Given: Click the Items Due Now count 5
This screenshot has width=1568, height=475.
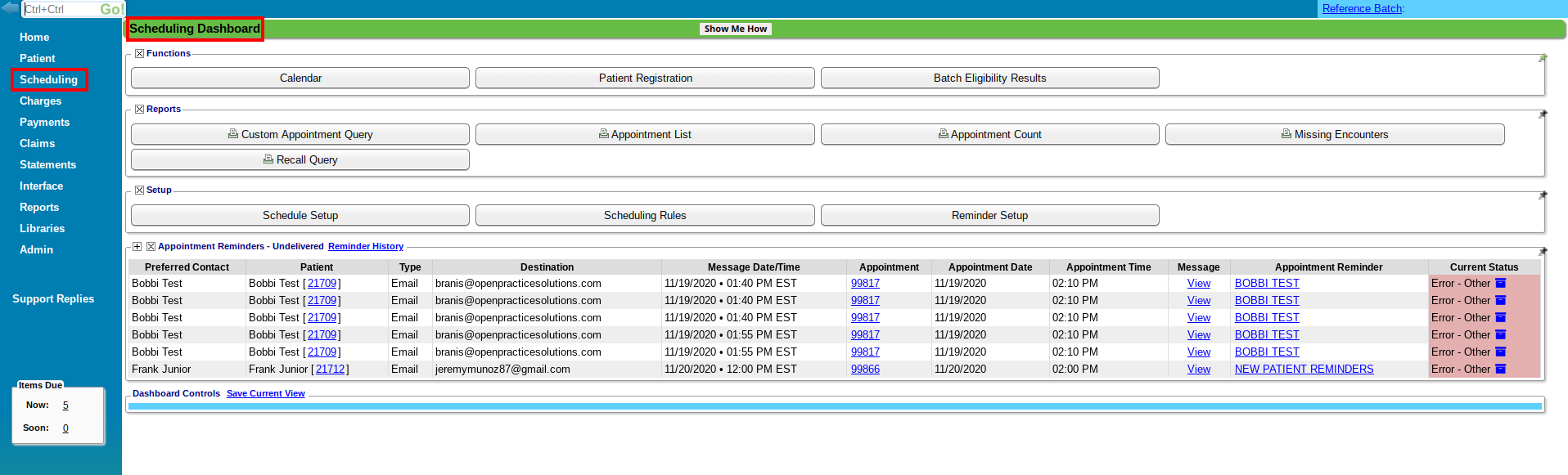Looking at the screenshot, I should (x=65, y=406).
